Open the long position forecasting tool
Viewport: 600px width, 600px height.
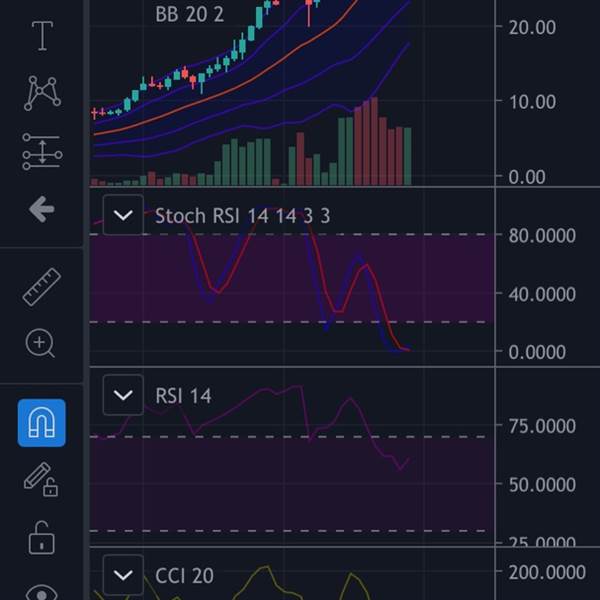pos(42,151)
